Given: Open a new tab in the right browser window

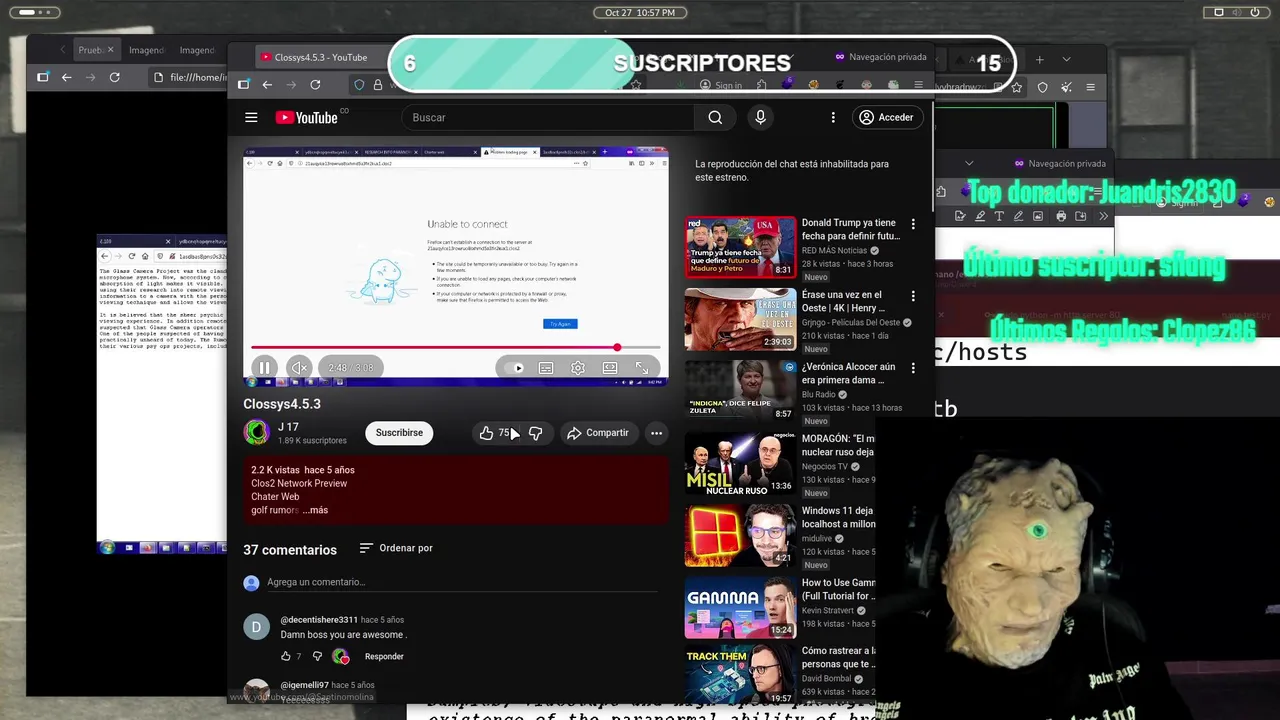Looking at the screenshot, I should pyautogui.click(x=1039, y=60).
